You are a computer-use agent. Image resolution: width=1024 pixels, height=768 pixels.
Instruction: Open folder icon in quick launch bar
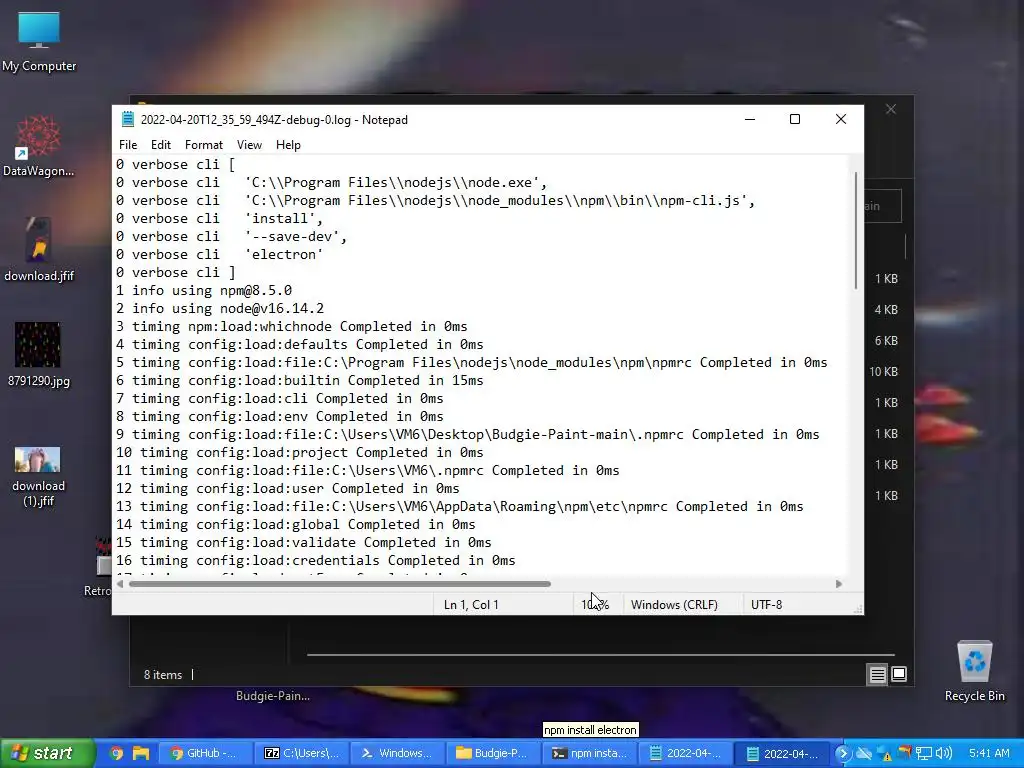coord(141,753)
